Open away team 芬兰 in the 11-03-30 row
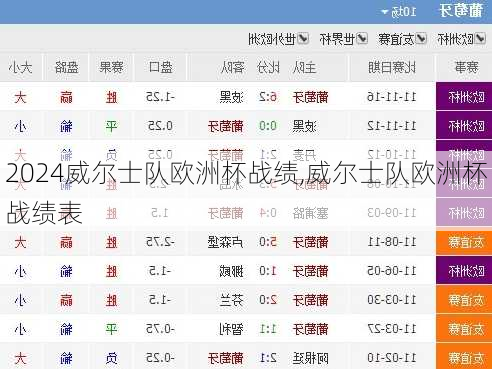Screen dimensions: 492x369 click(232, 300)
